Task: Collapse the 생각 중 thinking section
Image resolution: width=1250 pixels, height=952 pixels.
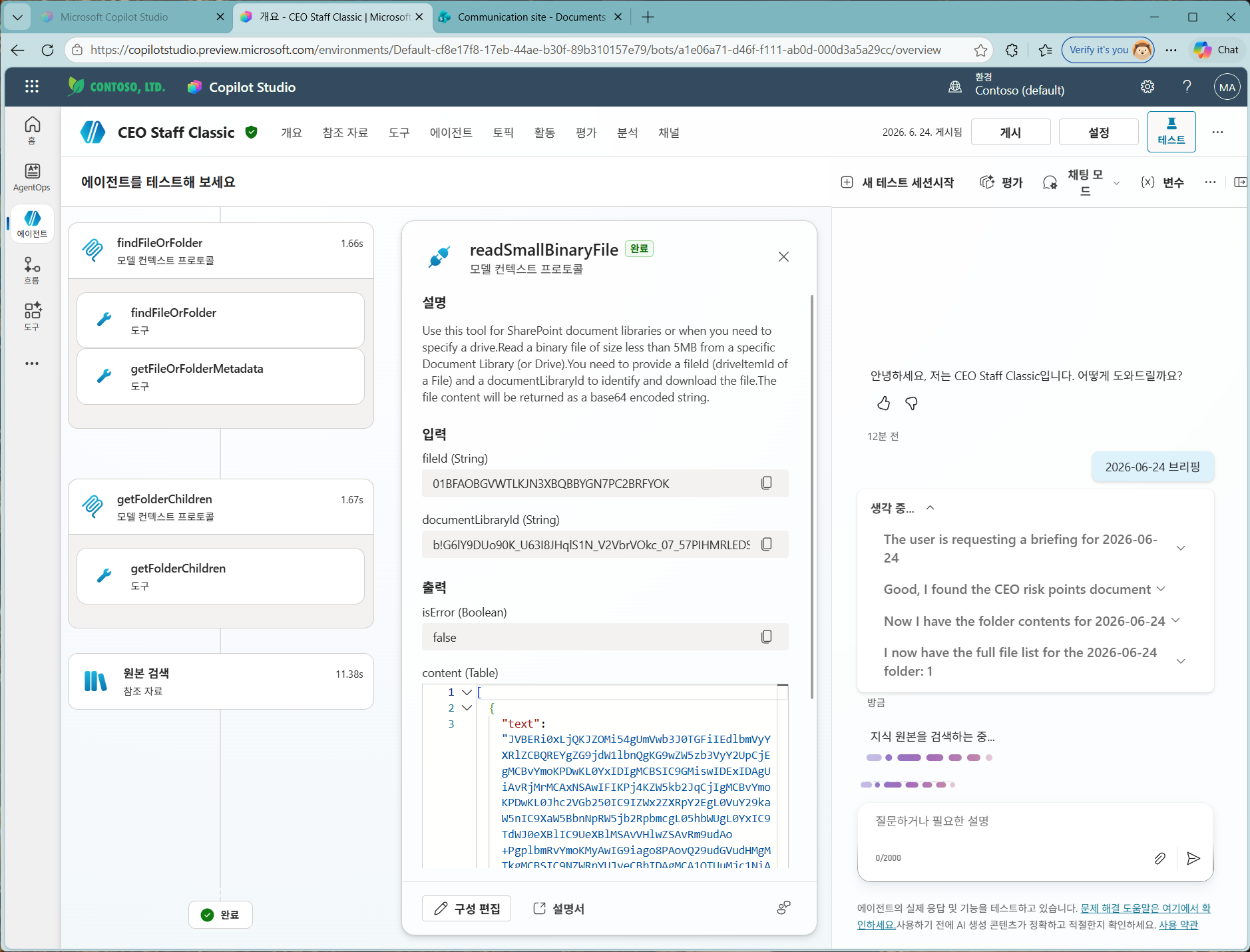Action: (x=931, y=508)
